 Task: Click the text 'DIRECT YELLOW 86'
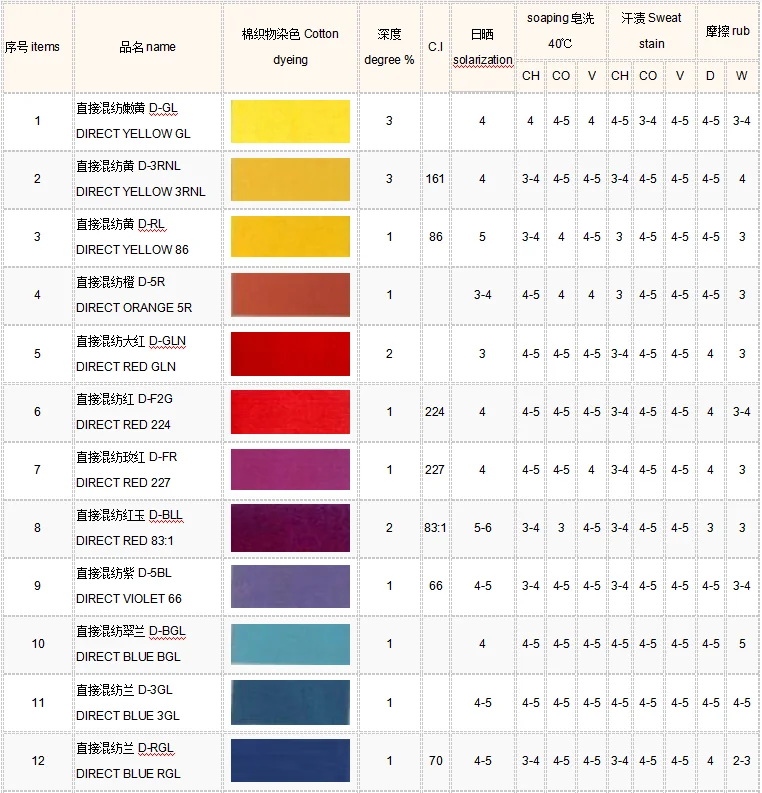[x=132, y=250]
